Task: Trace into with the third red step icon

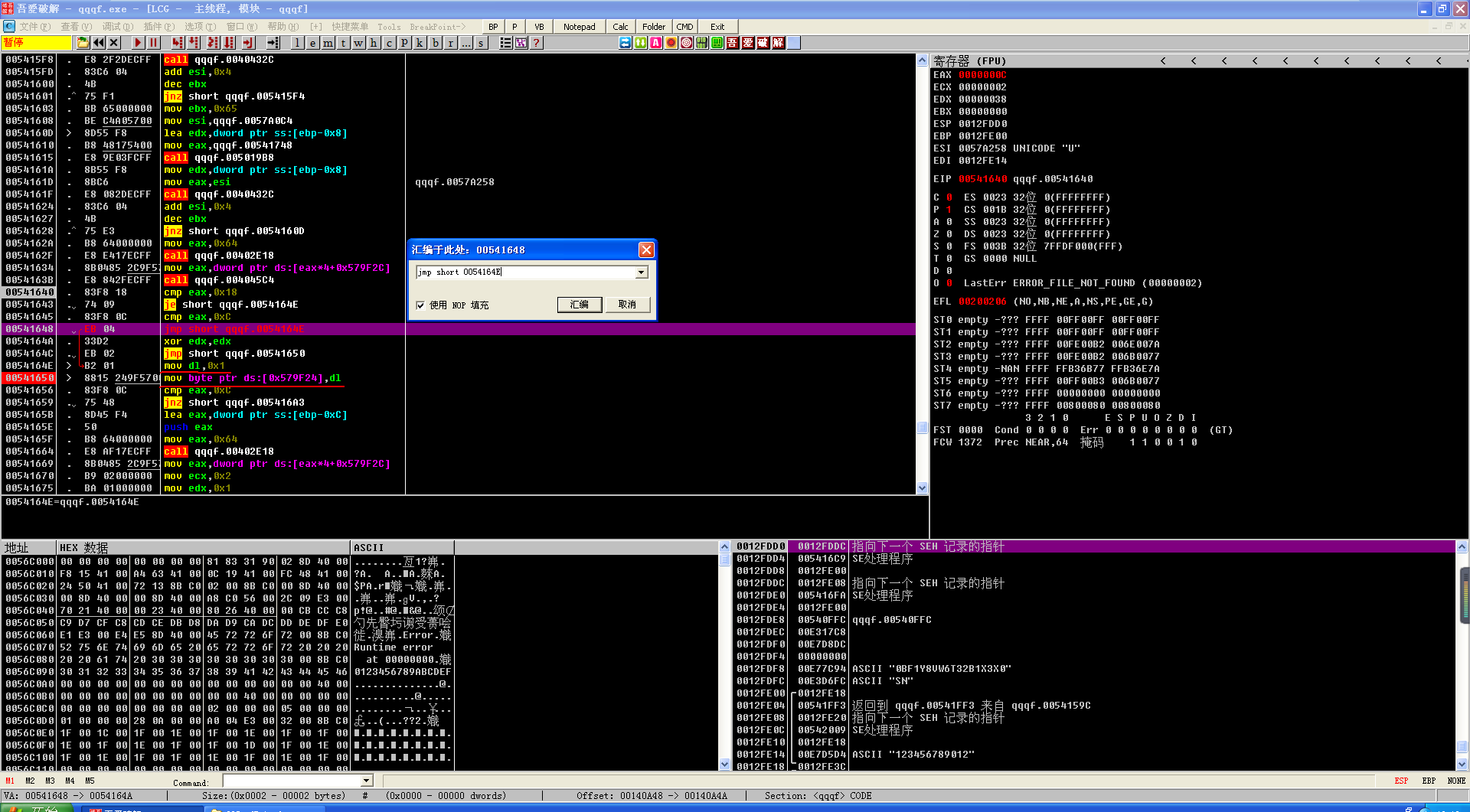Action: [x=212, y=43]
